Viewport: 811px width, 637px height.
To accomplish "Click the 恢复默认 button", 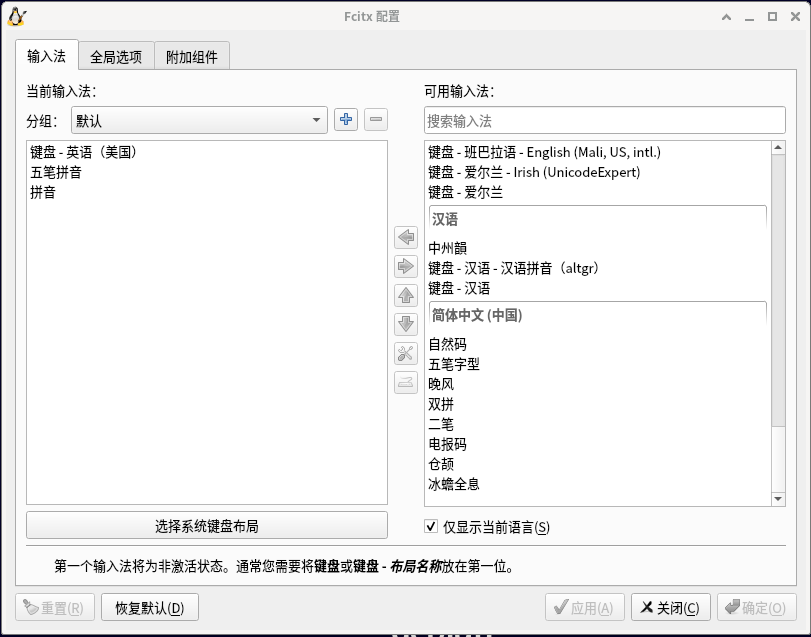I will (149, 608).
